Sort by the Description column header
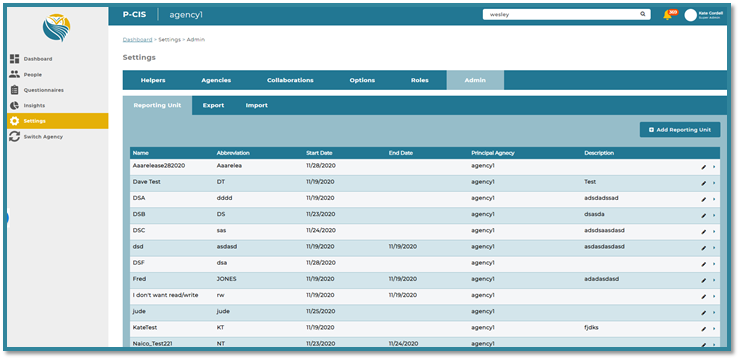The width and height of the screenshot is (740, 360). click(x=599, y=153)
